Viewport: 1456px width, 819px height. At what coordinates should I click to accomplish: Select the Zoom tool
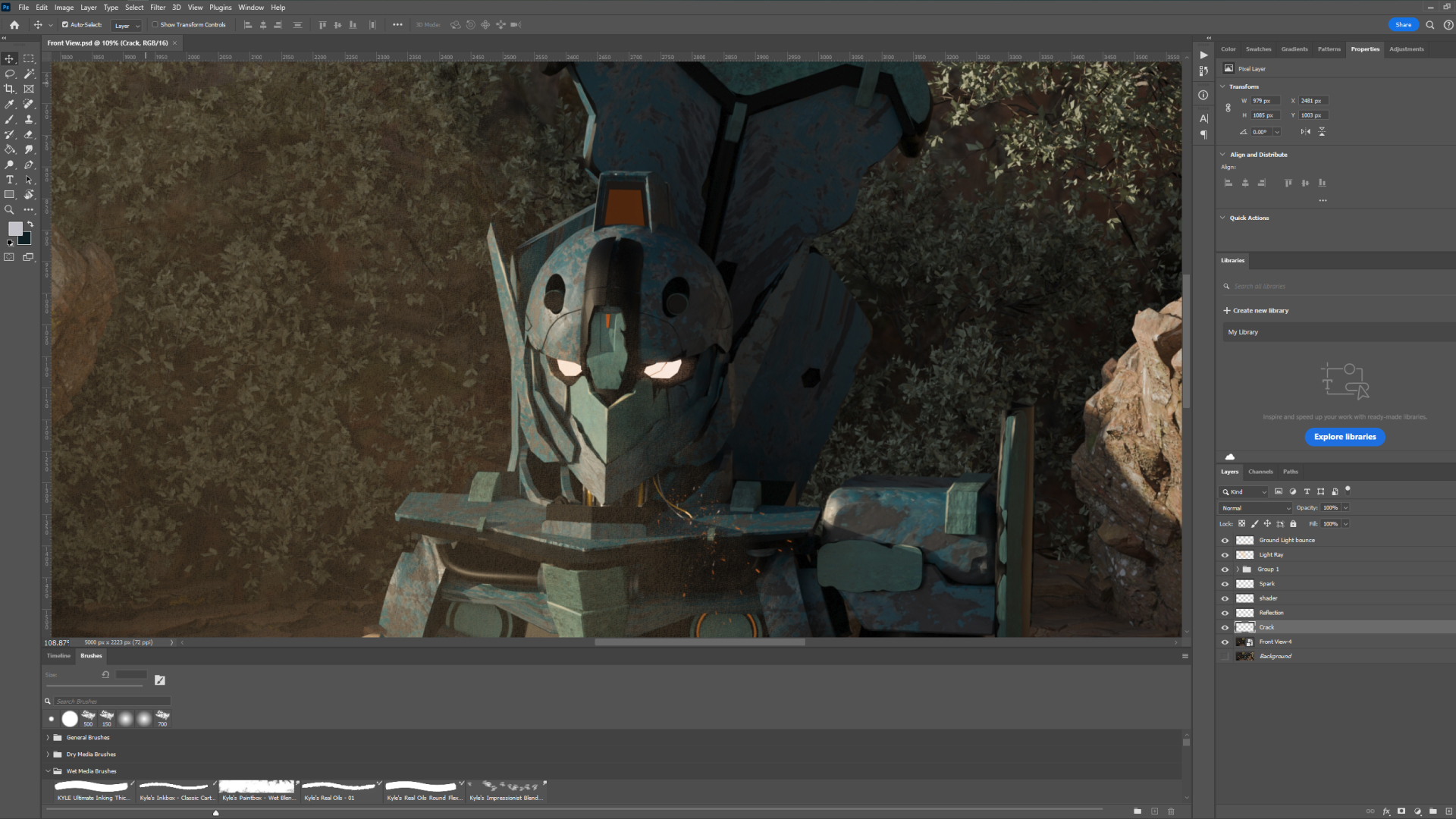[x=10, y=210]
